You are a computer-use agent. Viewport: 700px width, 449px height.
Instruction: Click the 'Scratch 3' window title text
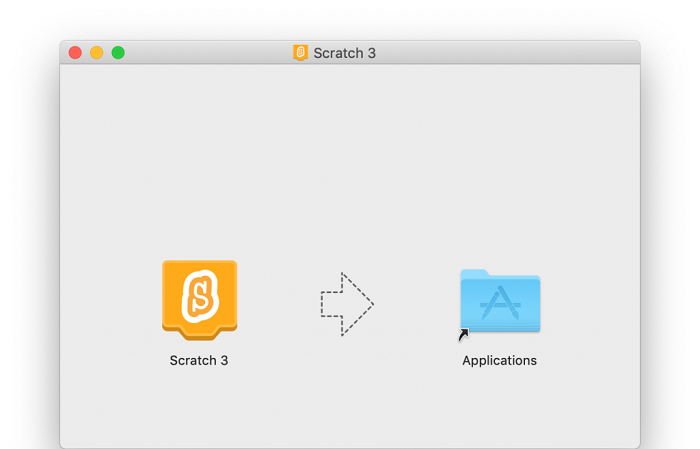pyautogui.click(x=345, y=53)
